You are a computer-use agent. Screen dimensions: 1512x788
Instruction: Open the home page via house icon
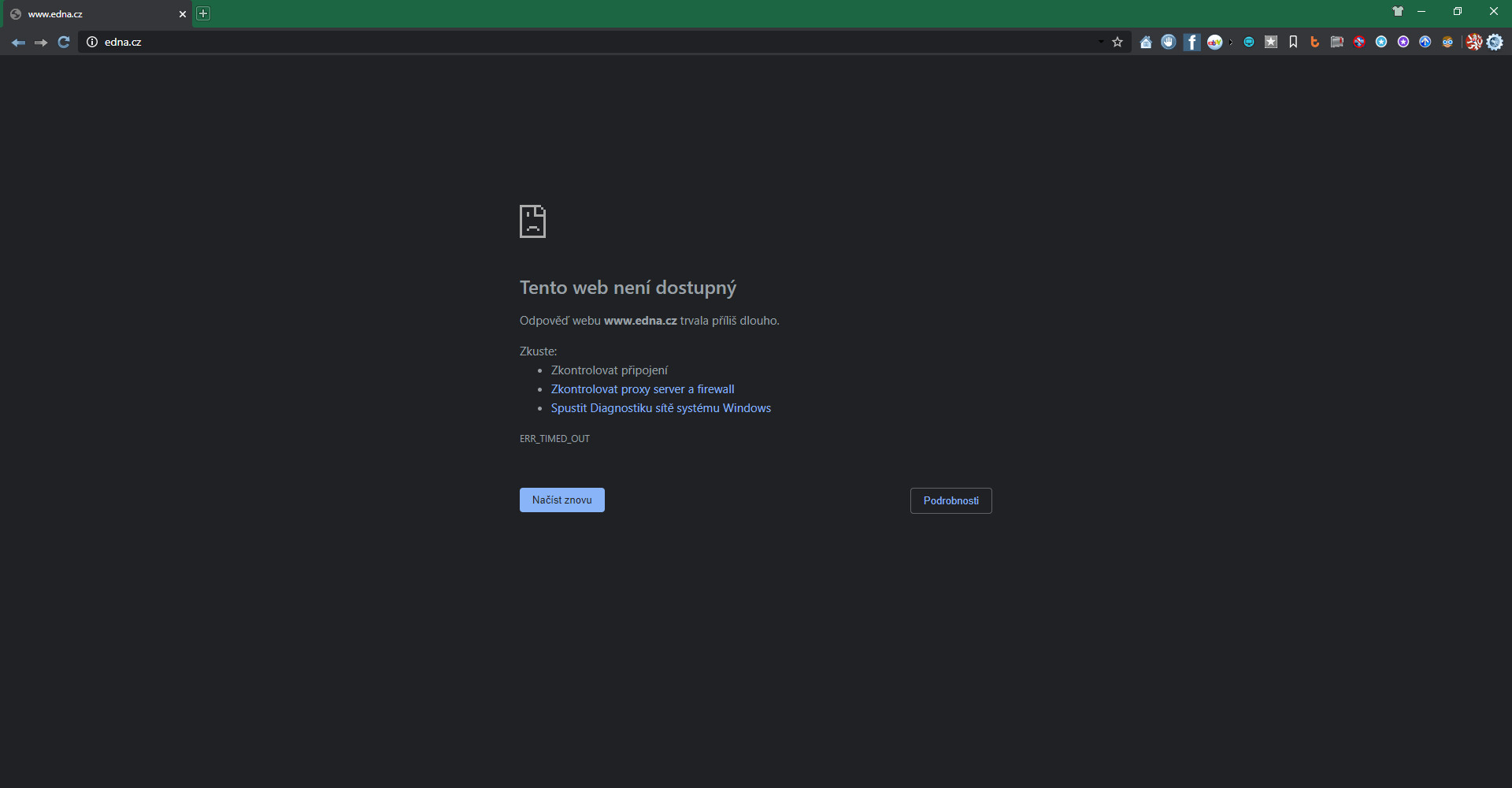[x=1146, y=43]
